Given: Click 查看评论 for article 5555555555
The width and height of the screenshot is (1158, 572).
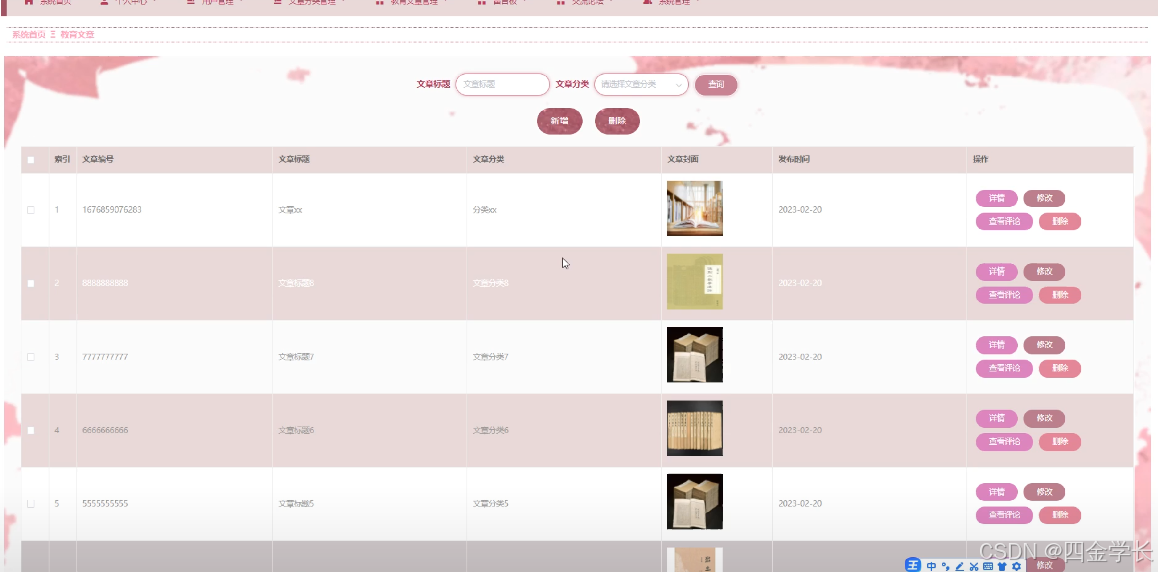Looking at the screenshot, I should click(x=1004, y=515).
